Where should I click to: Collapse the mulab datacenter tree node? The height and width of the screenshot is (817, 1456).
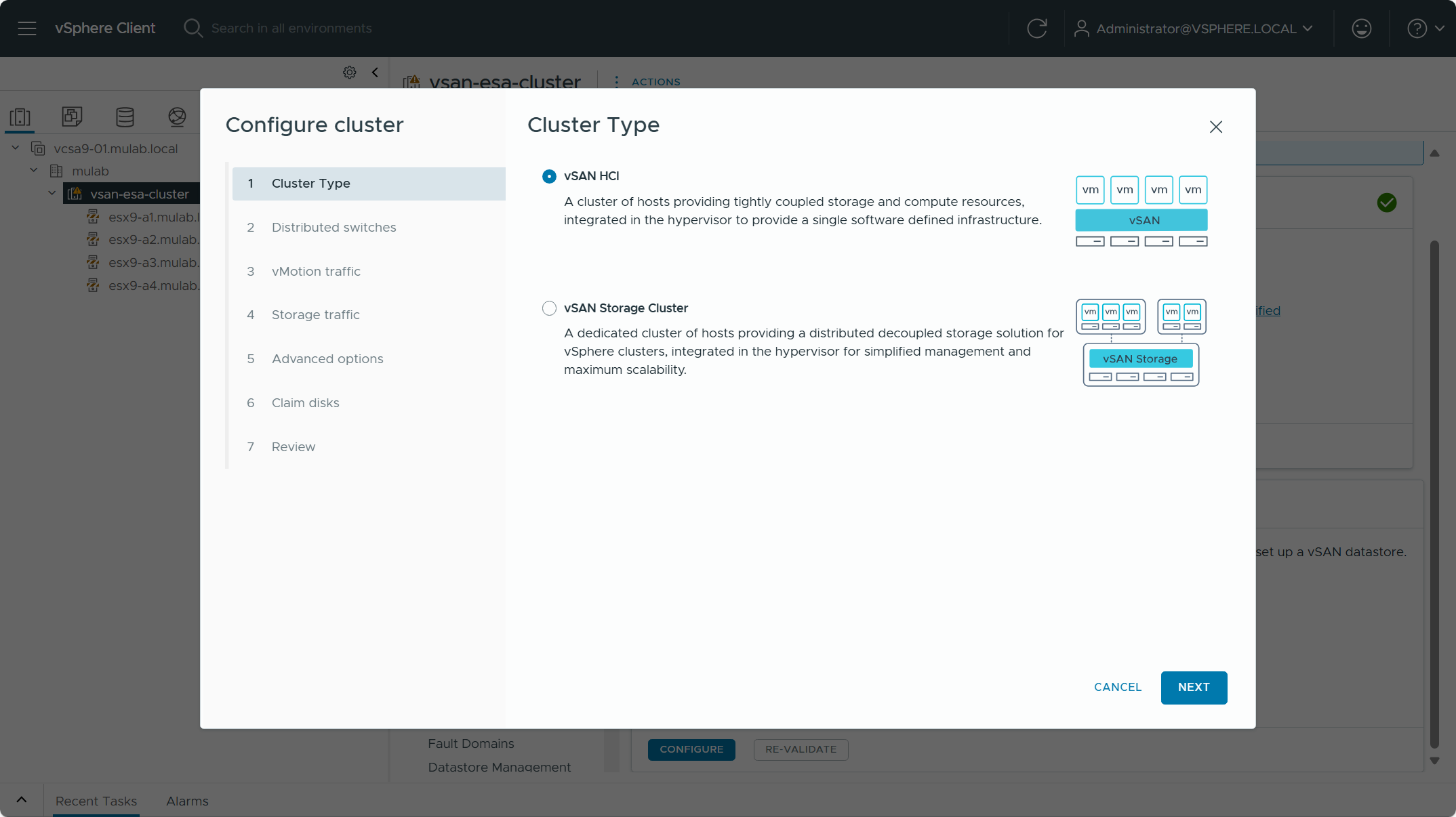pos(34,171)
